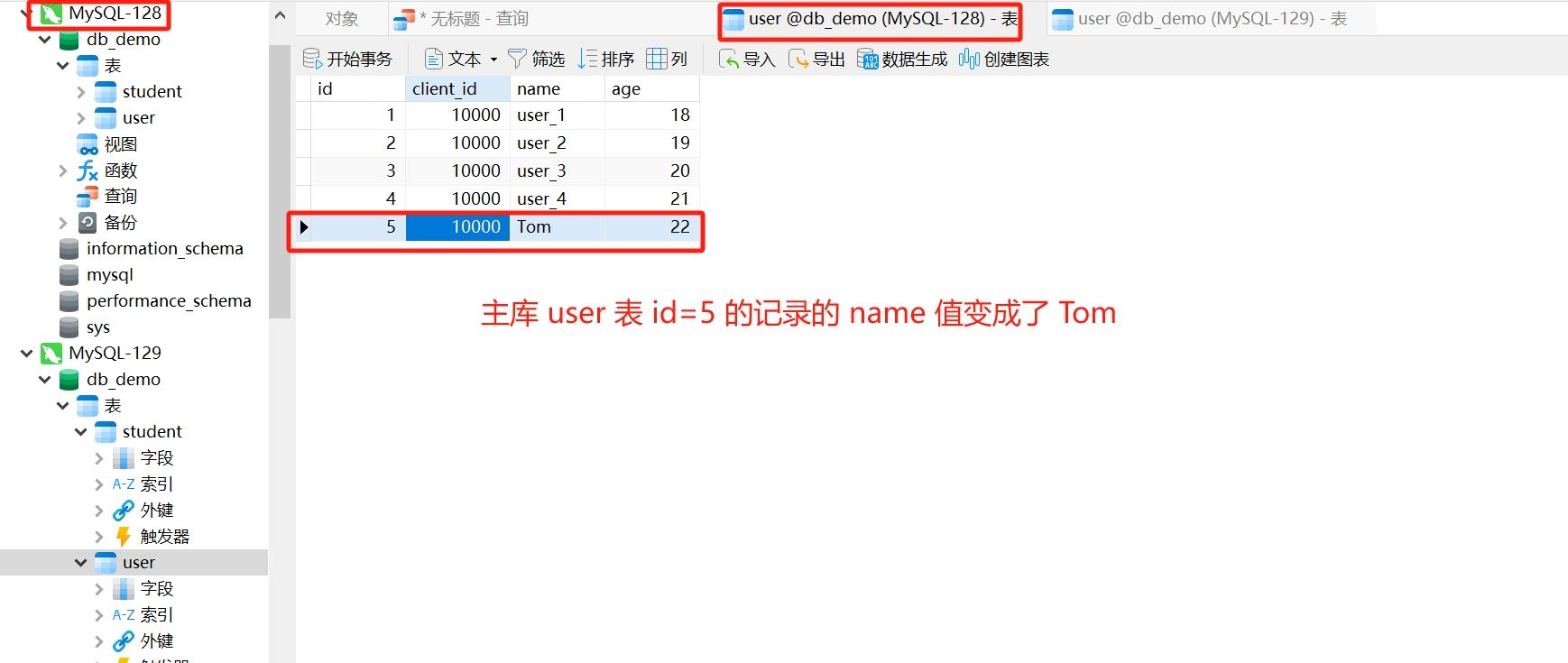Click the Filter (筛选) funnel icon
Viewport: 1568px width, 663px height.
(517, 59)
